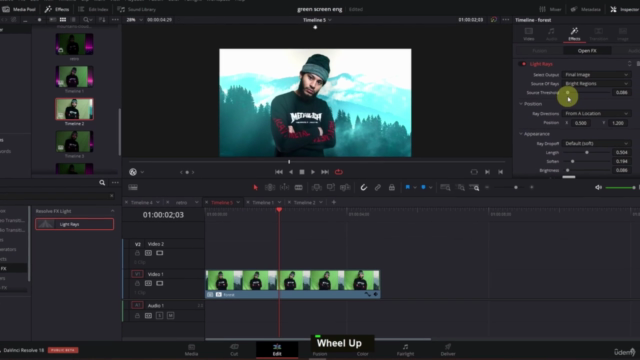The image size is (640, 360).
Task: Go to last frame button
Action: [325, 172]
